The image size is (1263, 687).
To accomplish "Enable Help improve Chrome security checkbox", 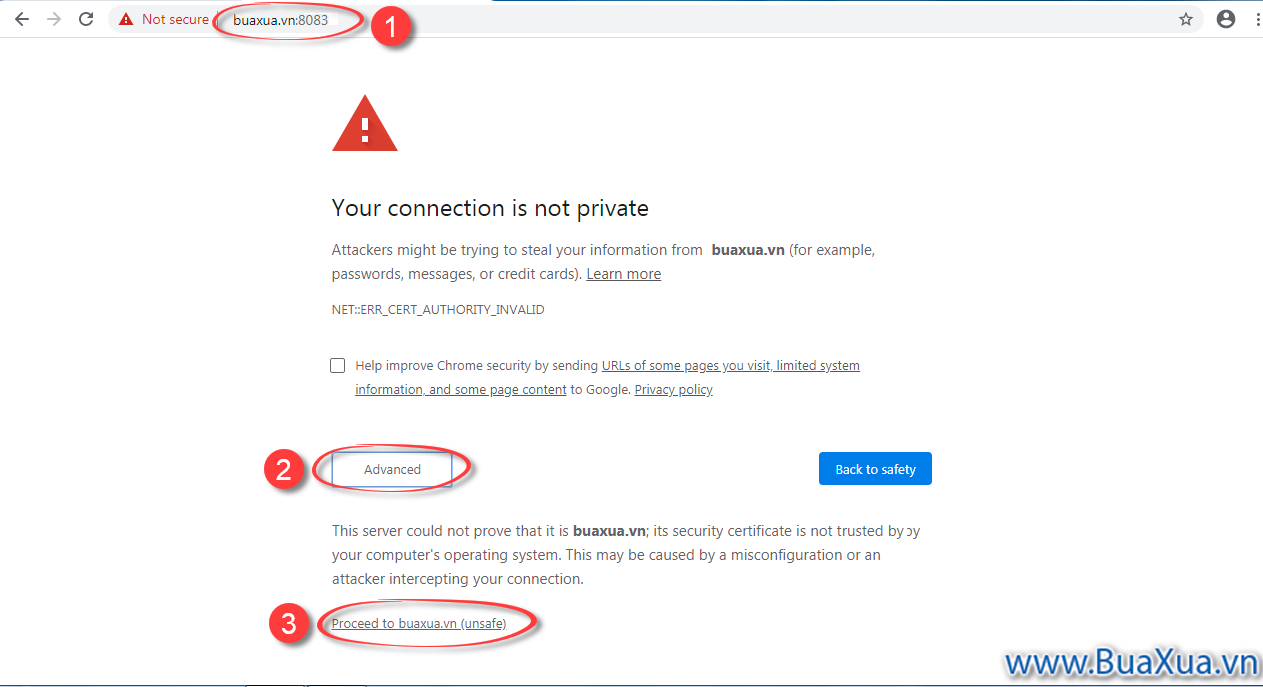I will [338, 366].
